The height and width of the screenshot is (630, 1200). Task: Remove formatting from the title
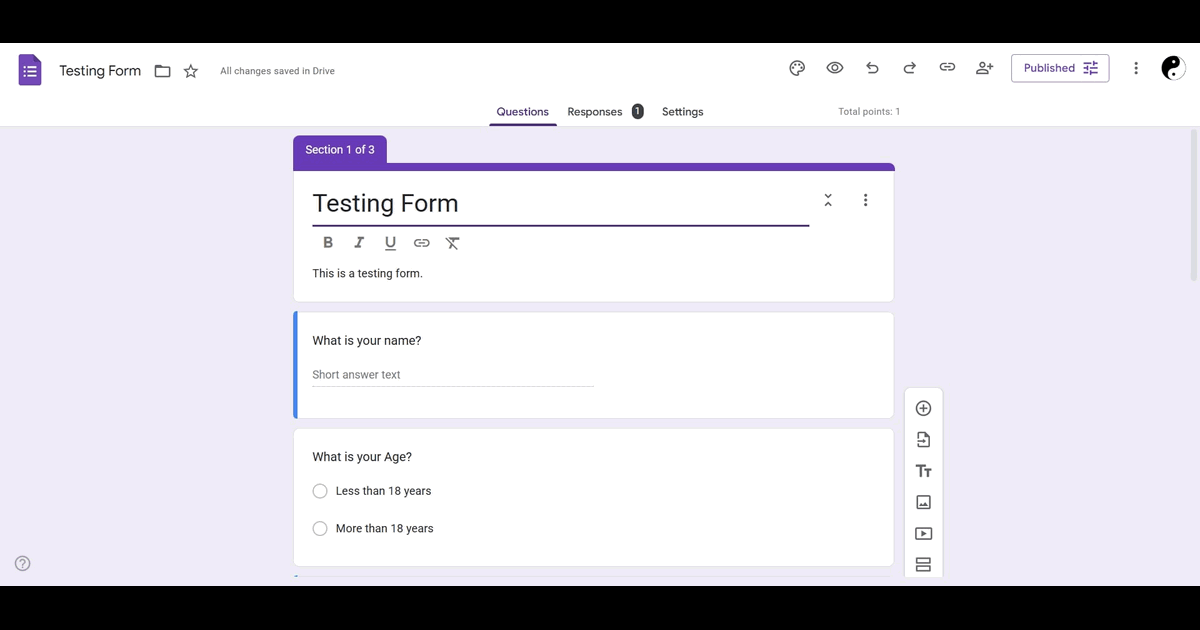(x=453, y=243)
